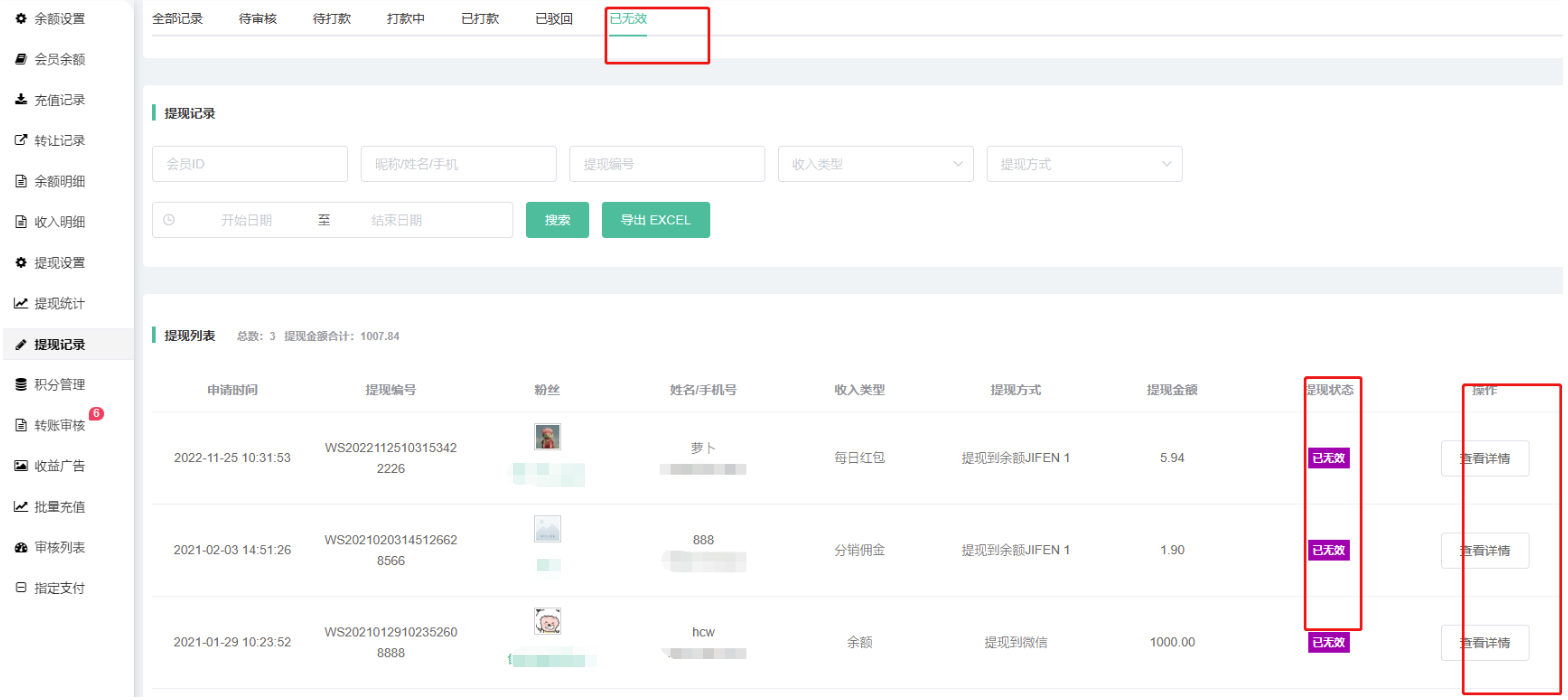Focus the 会员ID input field
The height and width of the screenshot is (700, 1568).
[249, 164]
